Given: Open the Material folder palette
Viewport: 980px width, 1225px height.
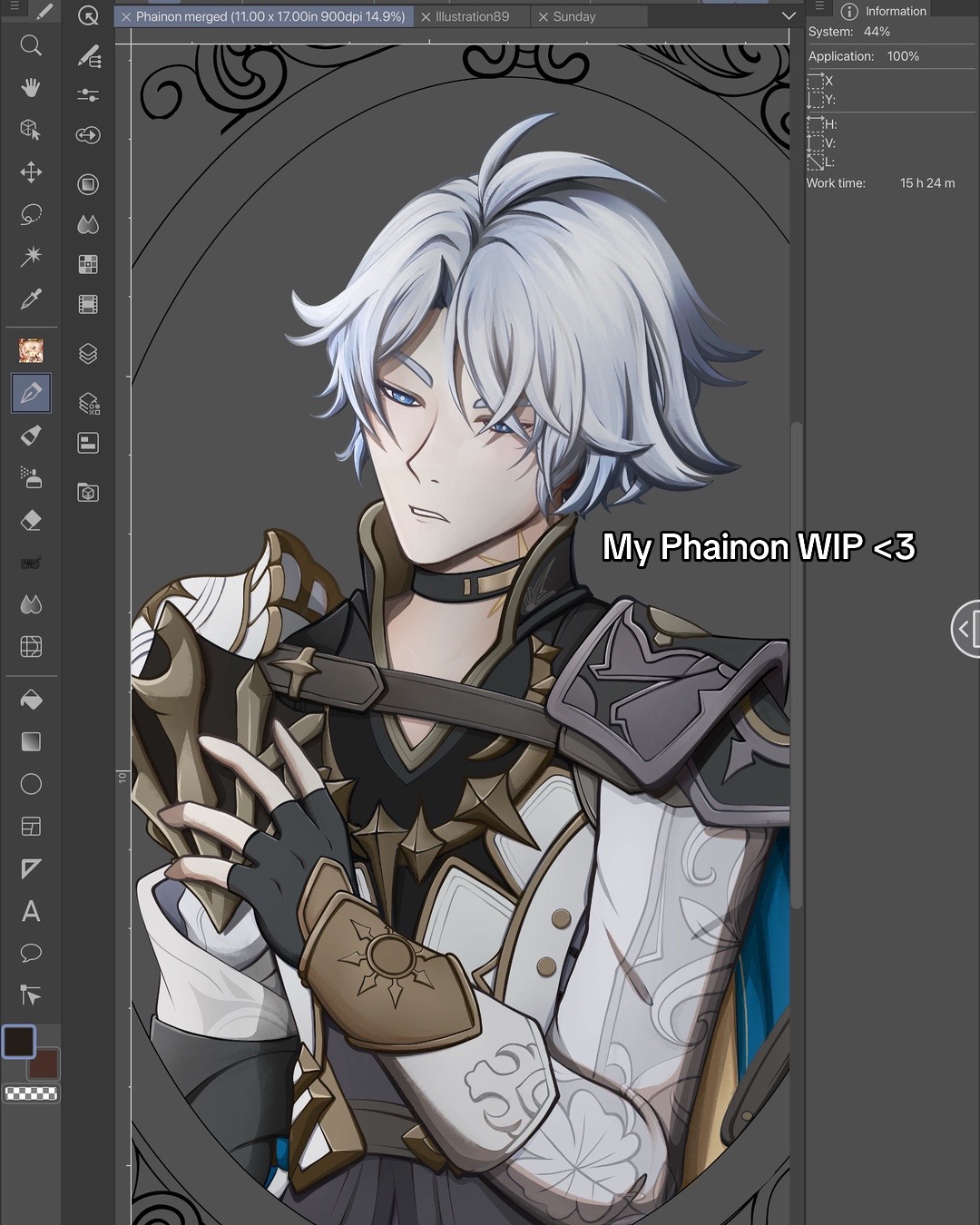Looking at the screenshot, I should [88, 493].
